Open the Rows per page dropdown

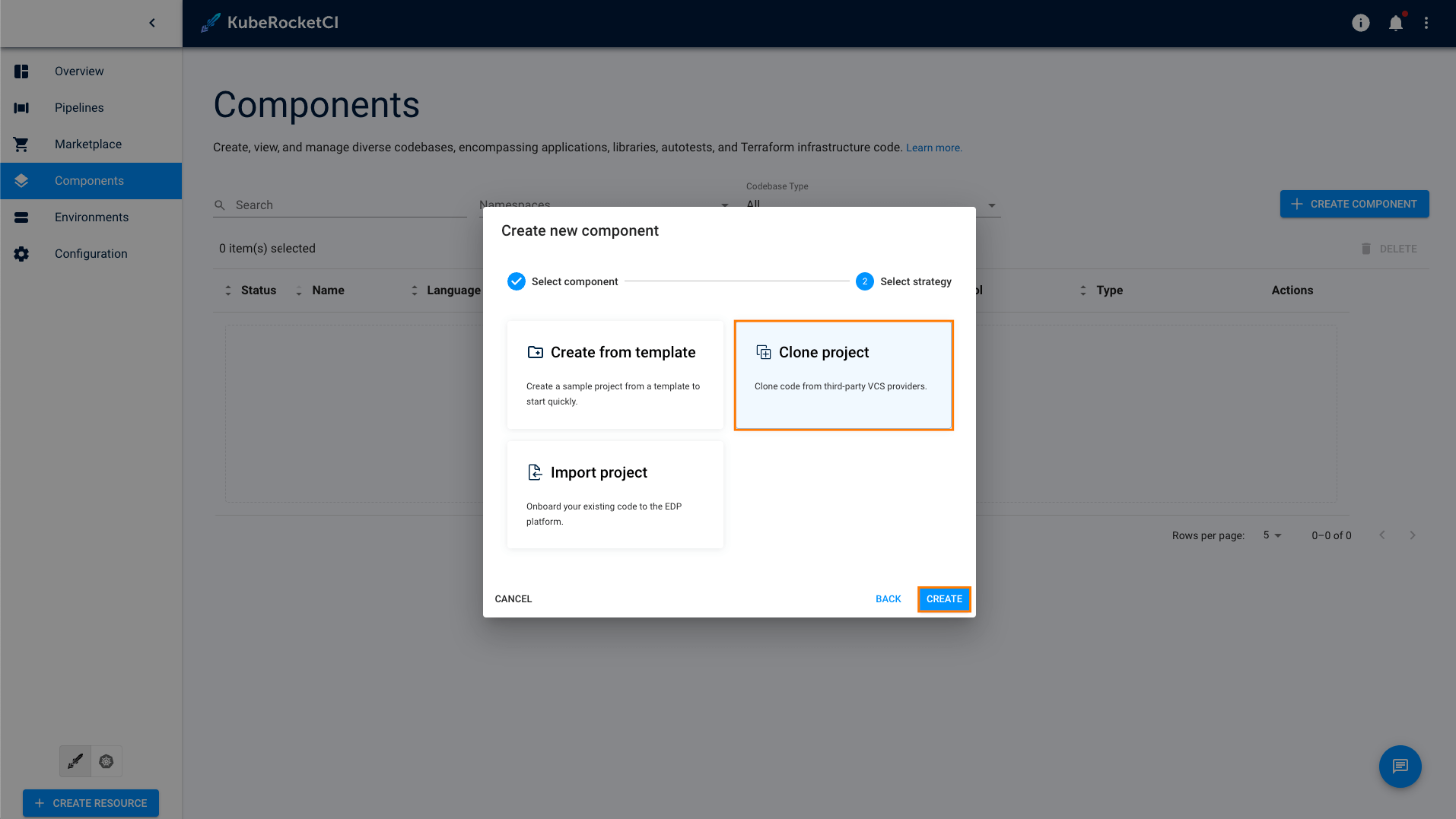point(1272,535)
